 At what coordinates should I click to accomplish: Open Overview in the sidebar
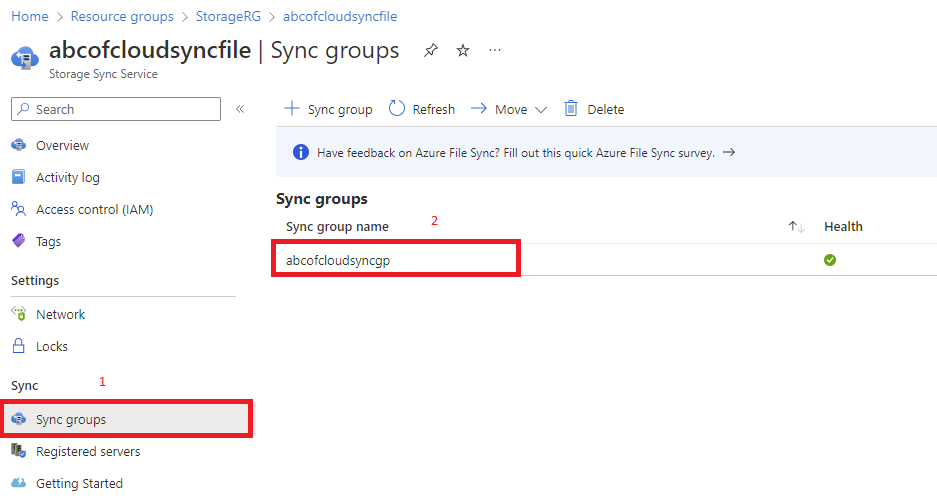(x=62, y=145)
